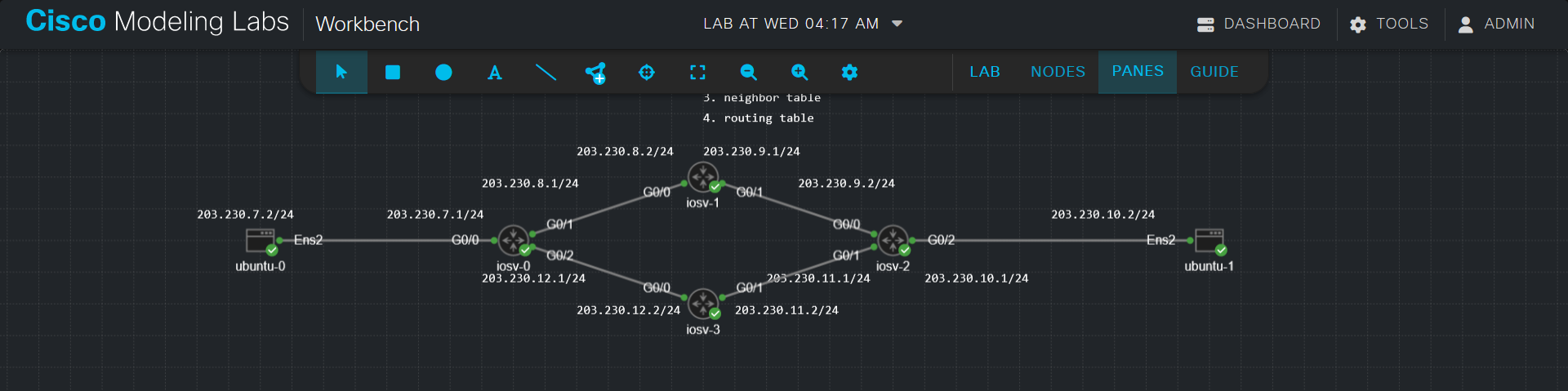The width and height of the screenshot is (1568, 391).
Task: Choose the ellipse annotation tool
Action: tap(443, 72)
